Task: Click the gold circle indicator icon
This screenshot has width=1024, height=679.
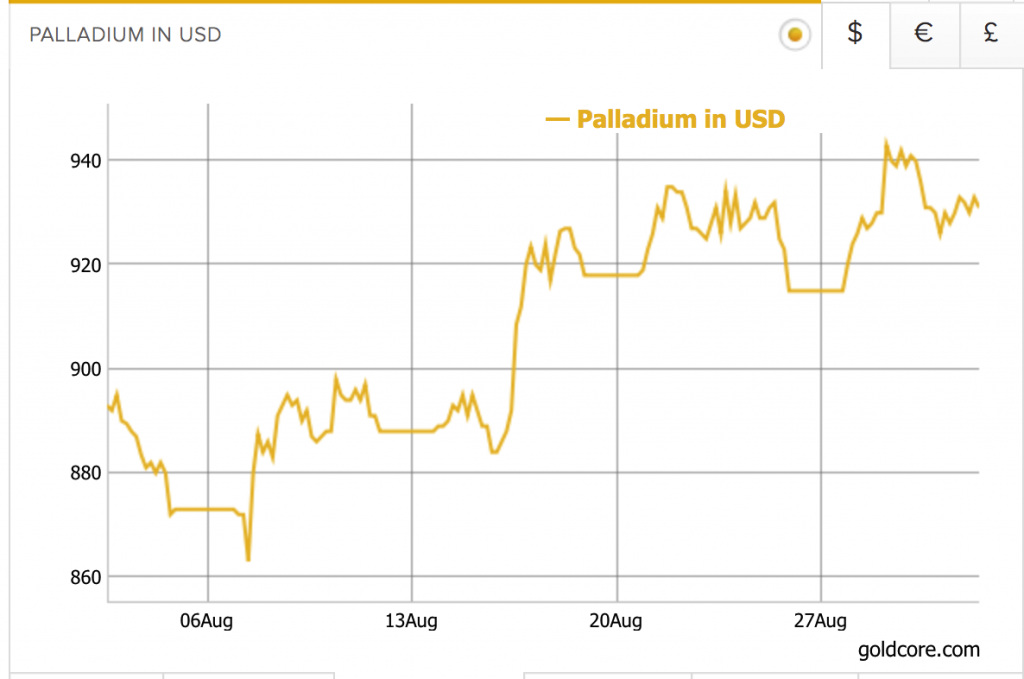Action: pos(794,35)
